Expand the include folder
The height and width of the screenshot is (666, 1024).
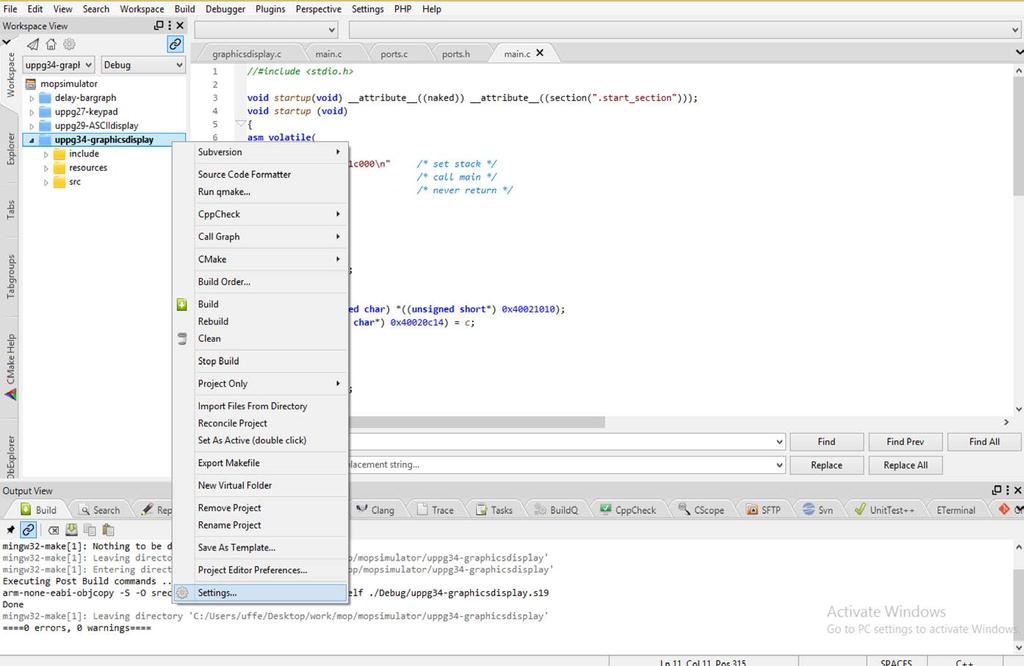[46, 155]
